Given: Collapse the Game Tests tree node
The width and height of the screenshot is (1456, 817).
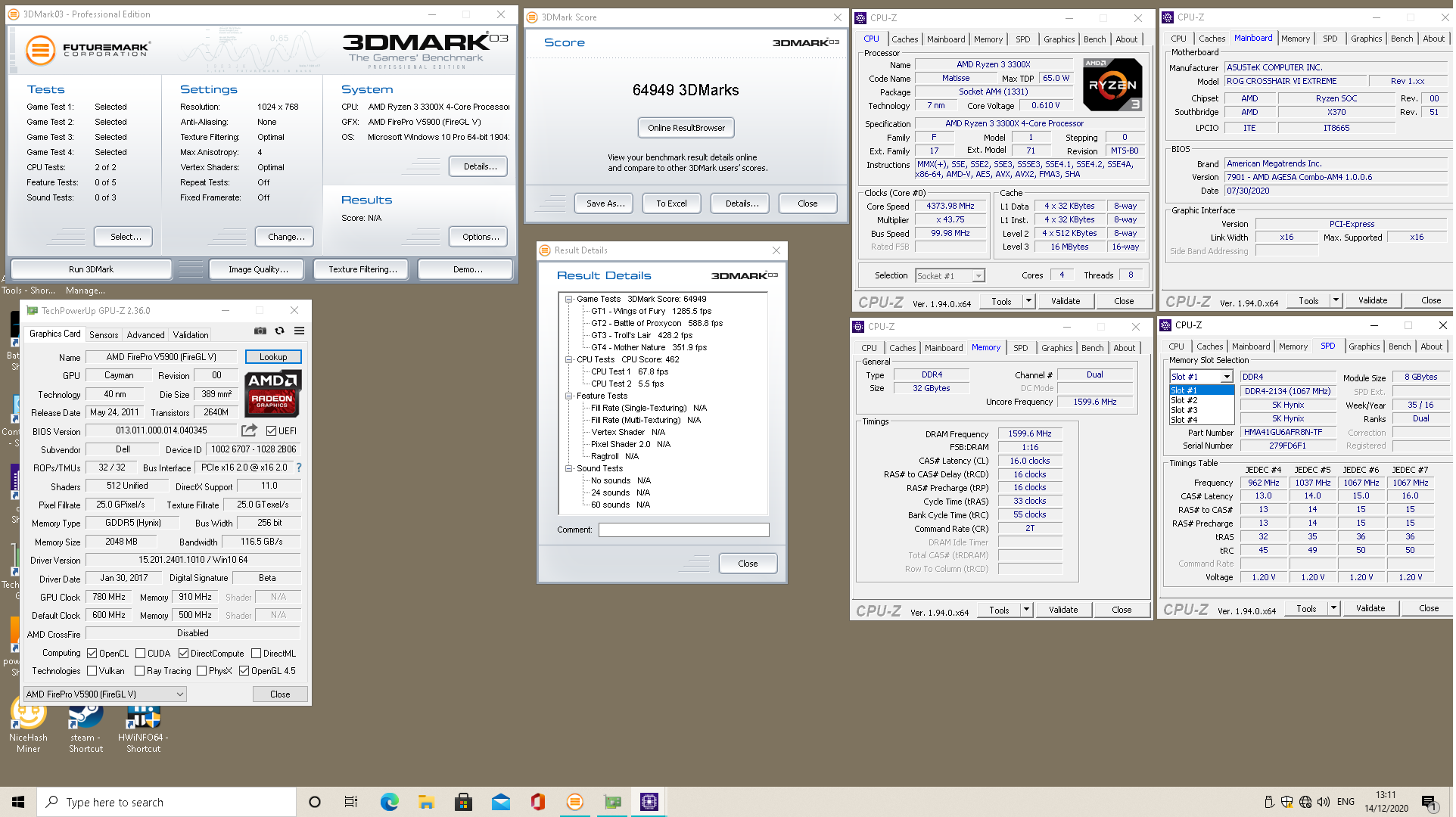Looking at the screenshot, I should tap(568, 299).
